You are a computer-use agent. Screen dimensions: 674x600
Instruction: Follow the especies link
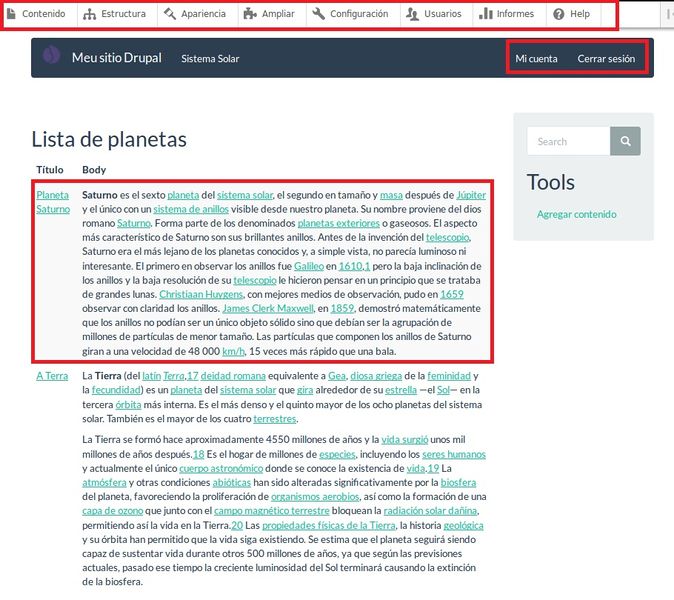coord(337,455)
